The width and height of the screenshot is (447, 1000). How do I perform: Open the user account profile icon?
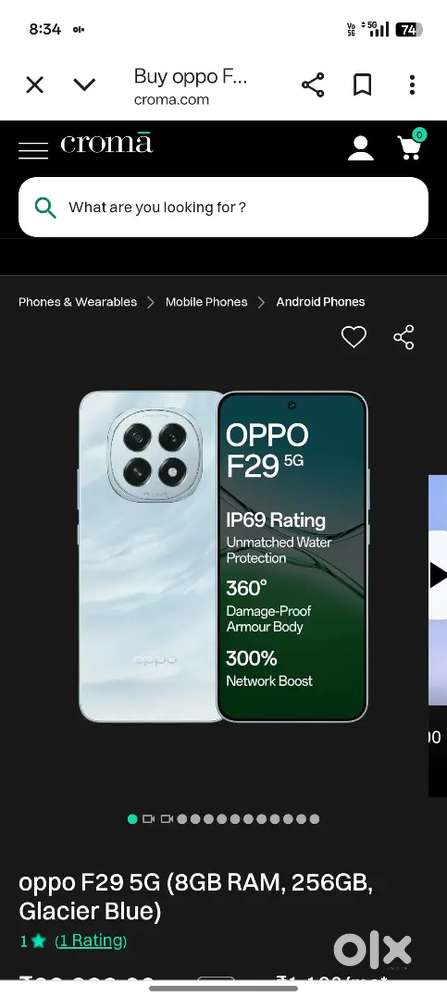tap(360, 148)
